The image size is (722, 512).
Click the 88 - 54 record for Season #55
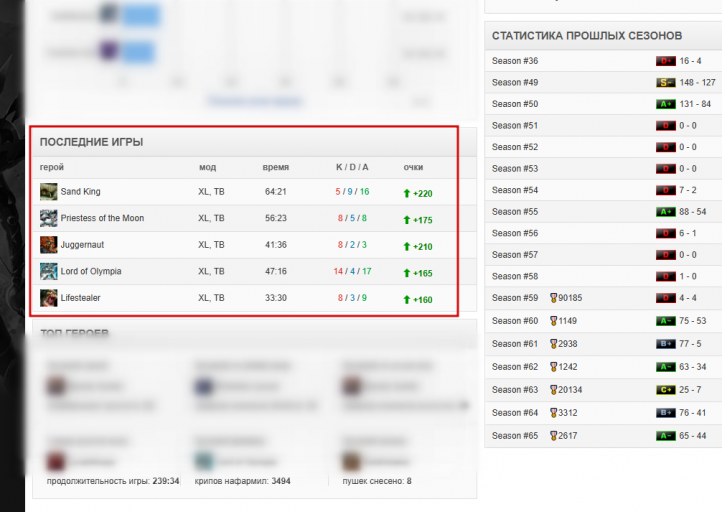[693, 212]
